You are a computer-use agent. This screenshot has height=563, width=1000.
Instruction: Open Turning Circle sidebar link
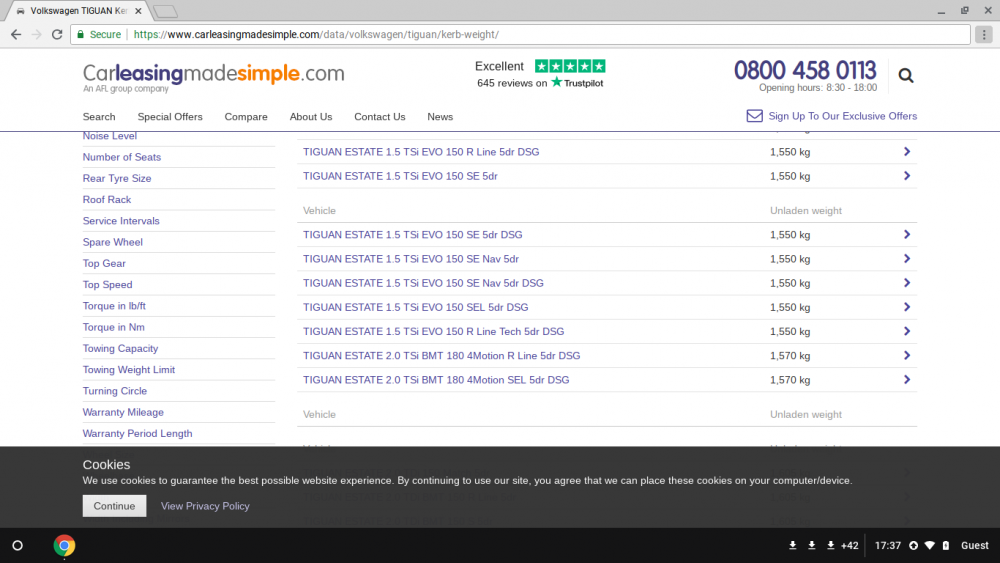pyautogui.click(x=115, y=391)
